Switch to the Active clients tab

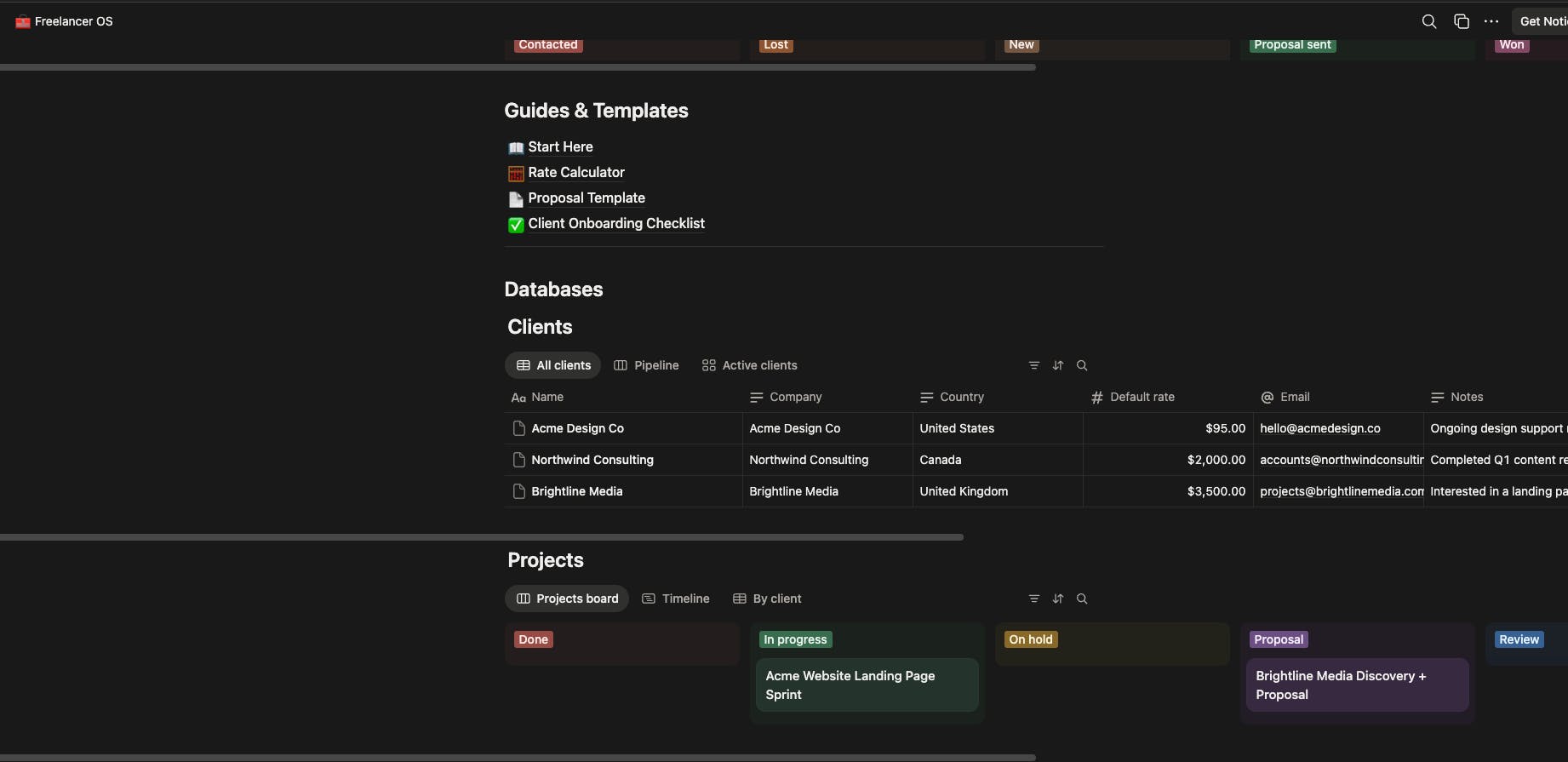pos(749,365)
